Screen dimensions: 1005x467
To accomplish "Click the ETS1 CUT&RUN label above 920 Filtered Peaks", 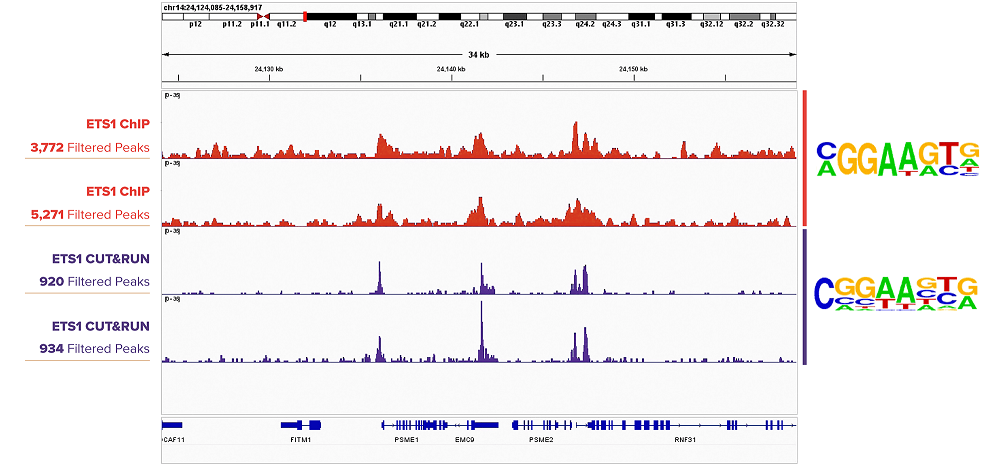I will (101, 258).
